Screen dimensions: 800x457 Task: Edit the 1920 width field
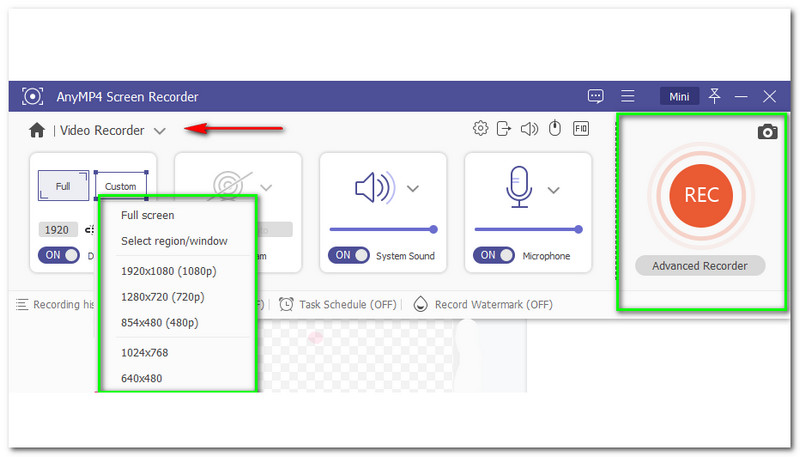point(58,230)
